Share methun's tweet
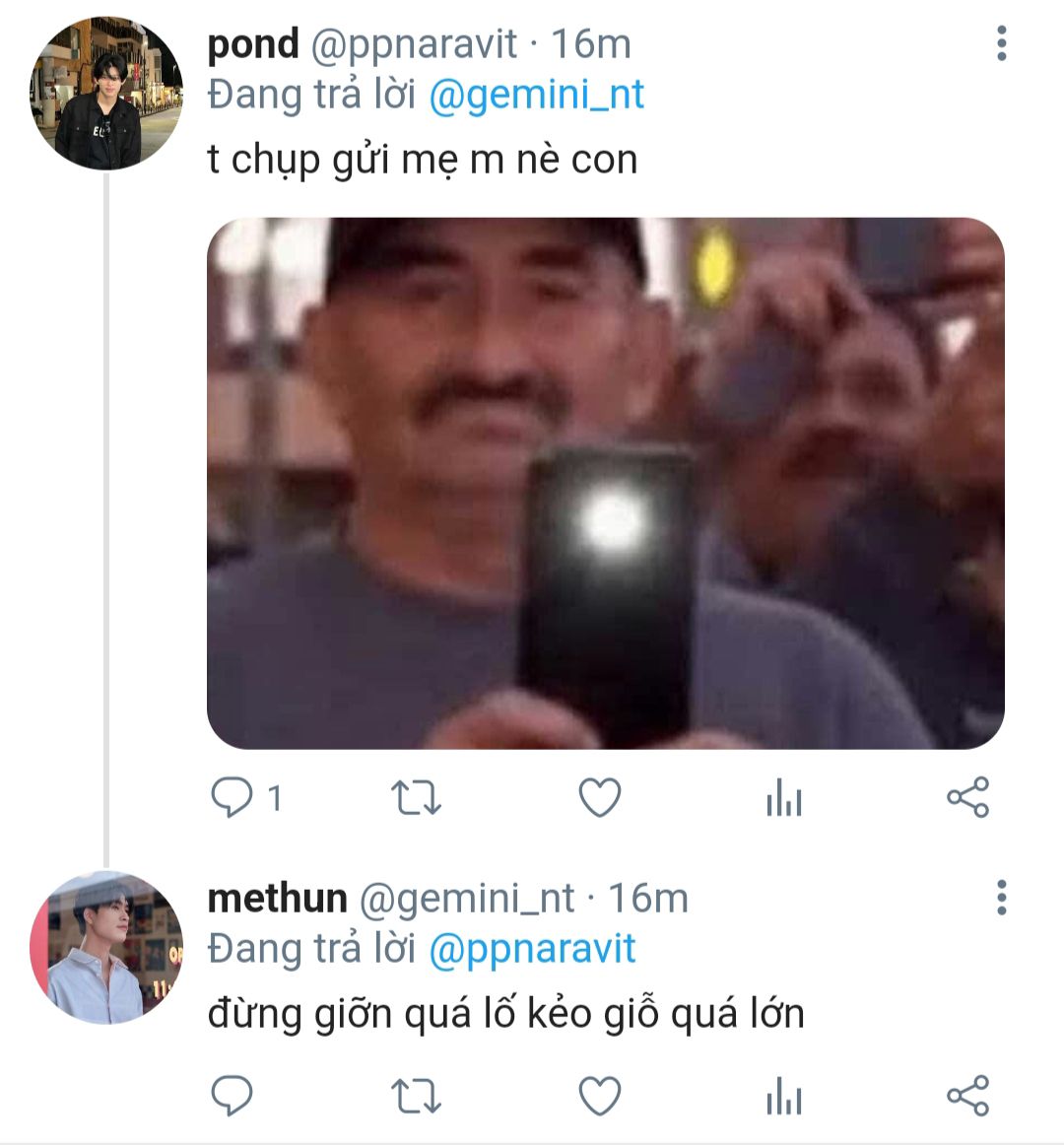1064x1145 pixels. click(967, 1095)
